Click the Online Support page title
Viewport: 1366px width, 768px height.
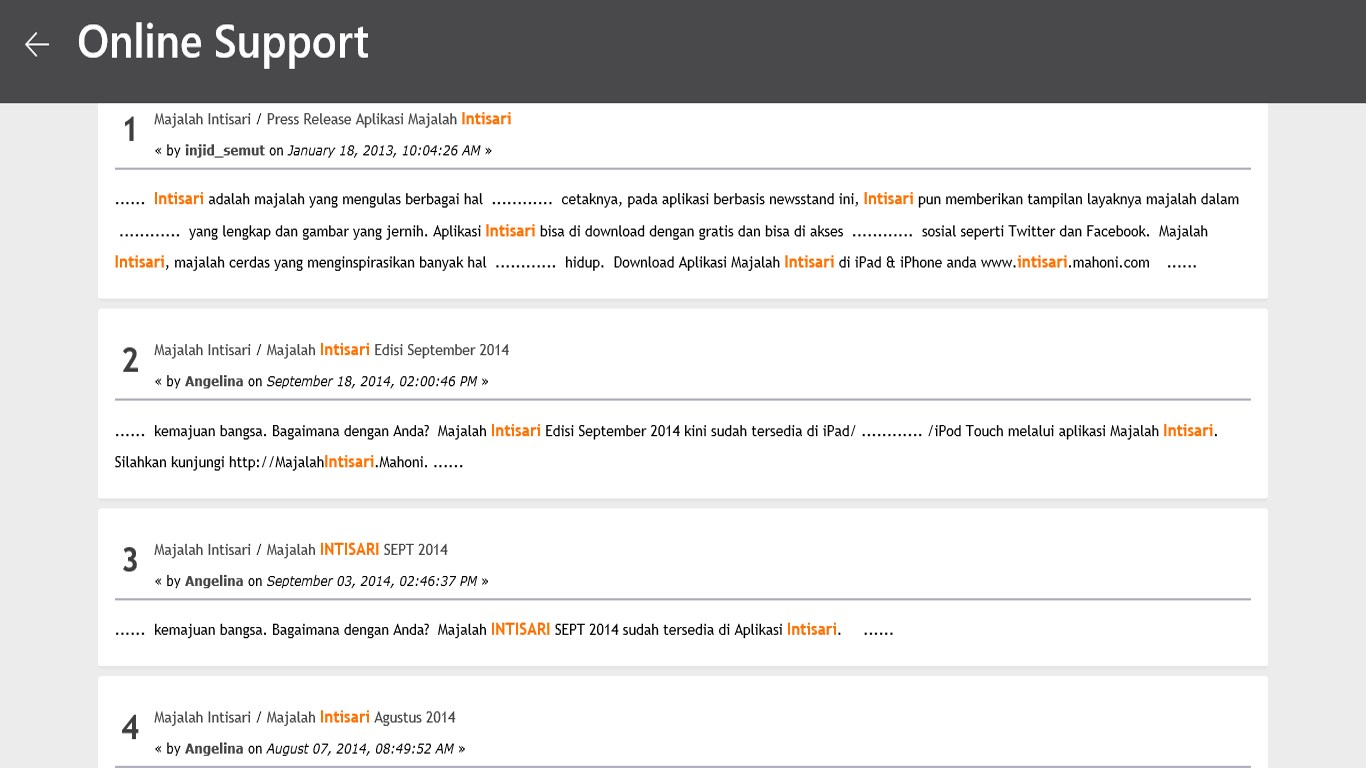click(223, 42)
